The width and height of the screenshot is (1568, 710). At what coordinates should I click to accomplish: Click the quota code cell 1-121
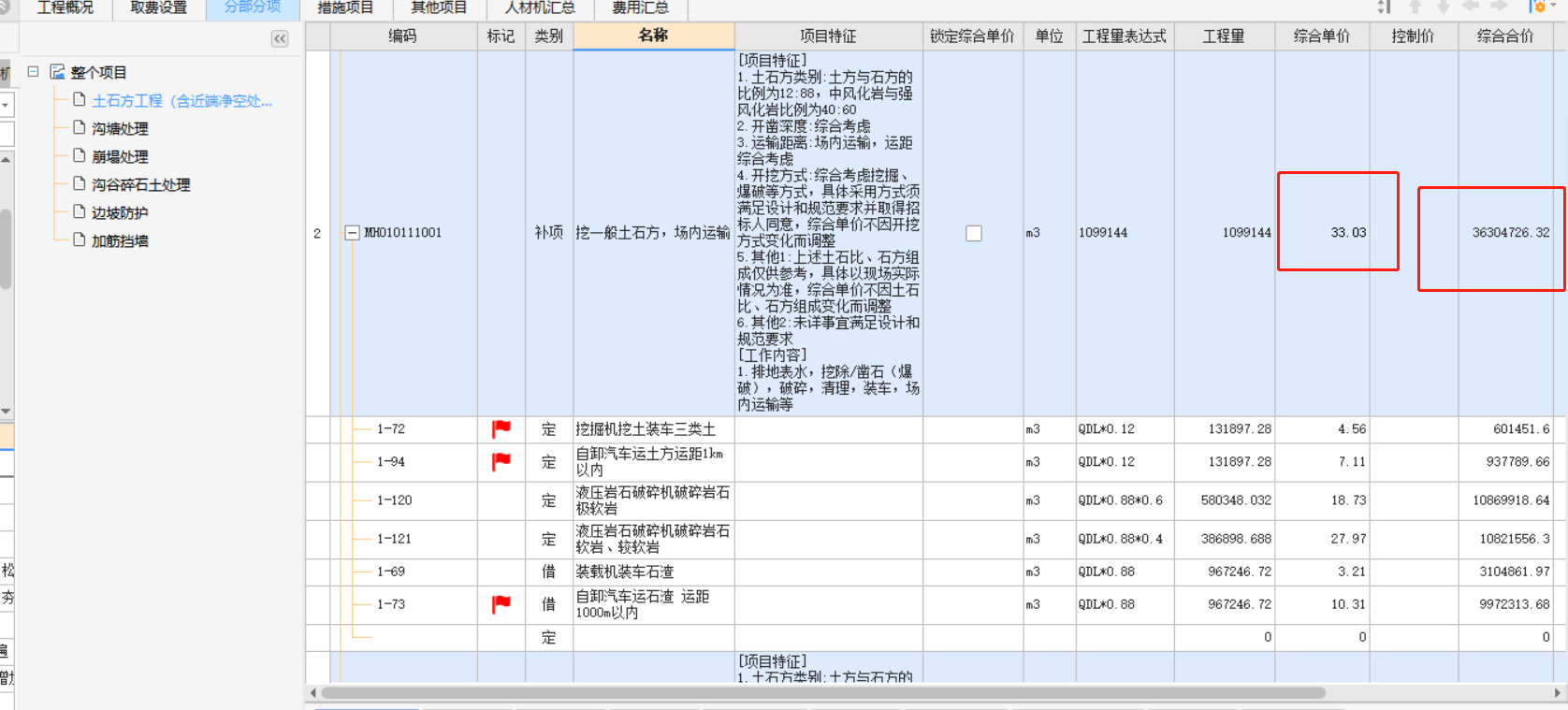click(394, 539)
